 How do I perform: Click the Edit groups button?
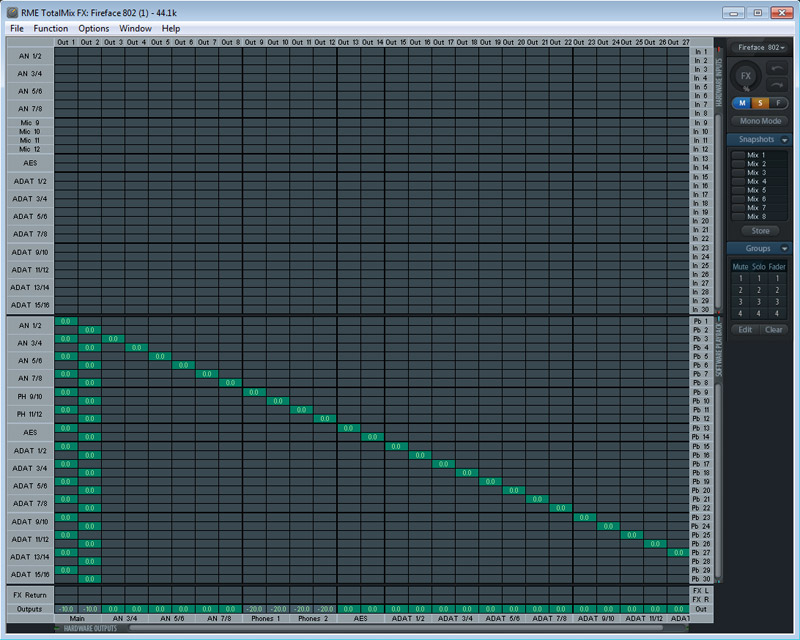(745, 330)
